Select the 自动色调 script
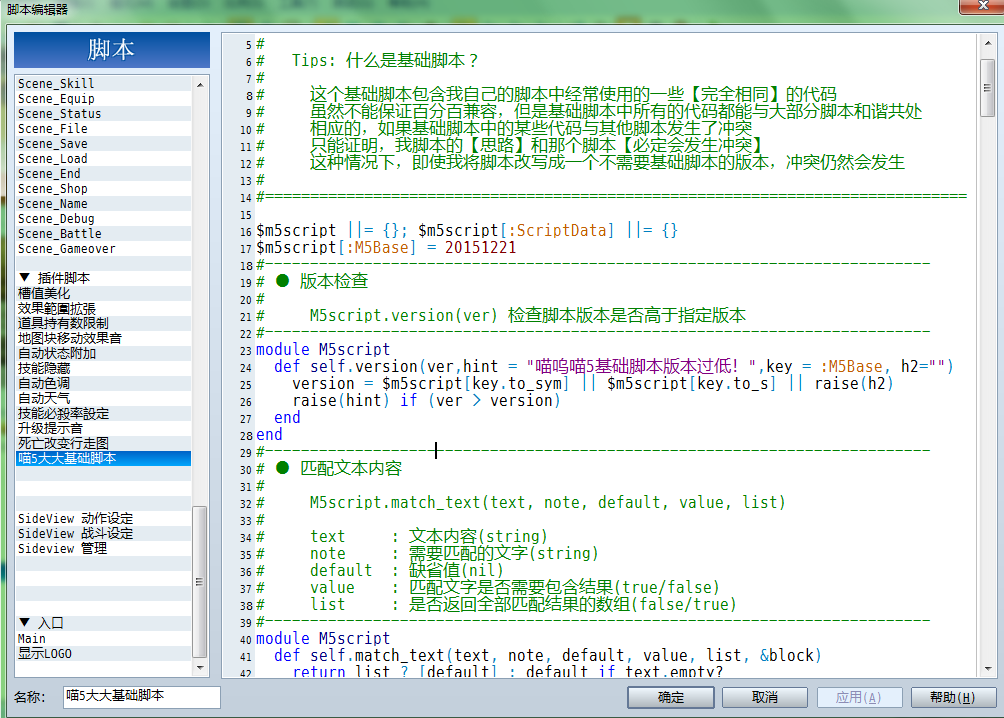Image resolution: width=1004 pixels, height=718 pixels. coord(103,384)
